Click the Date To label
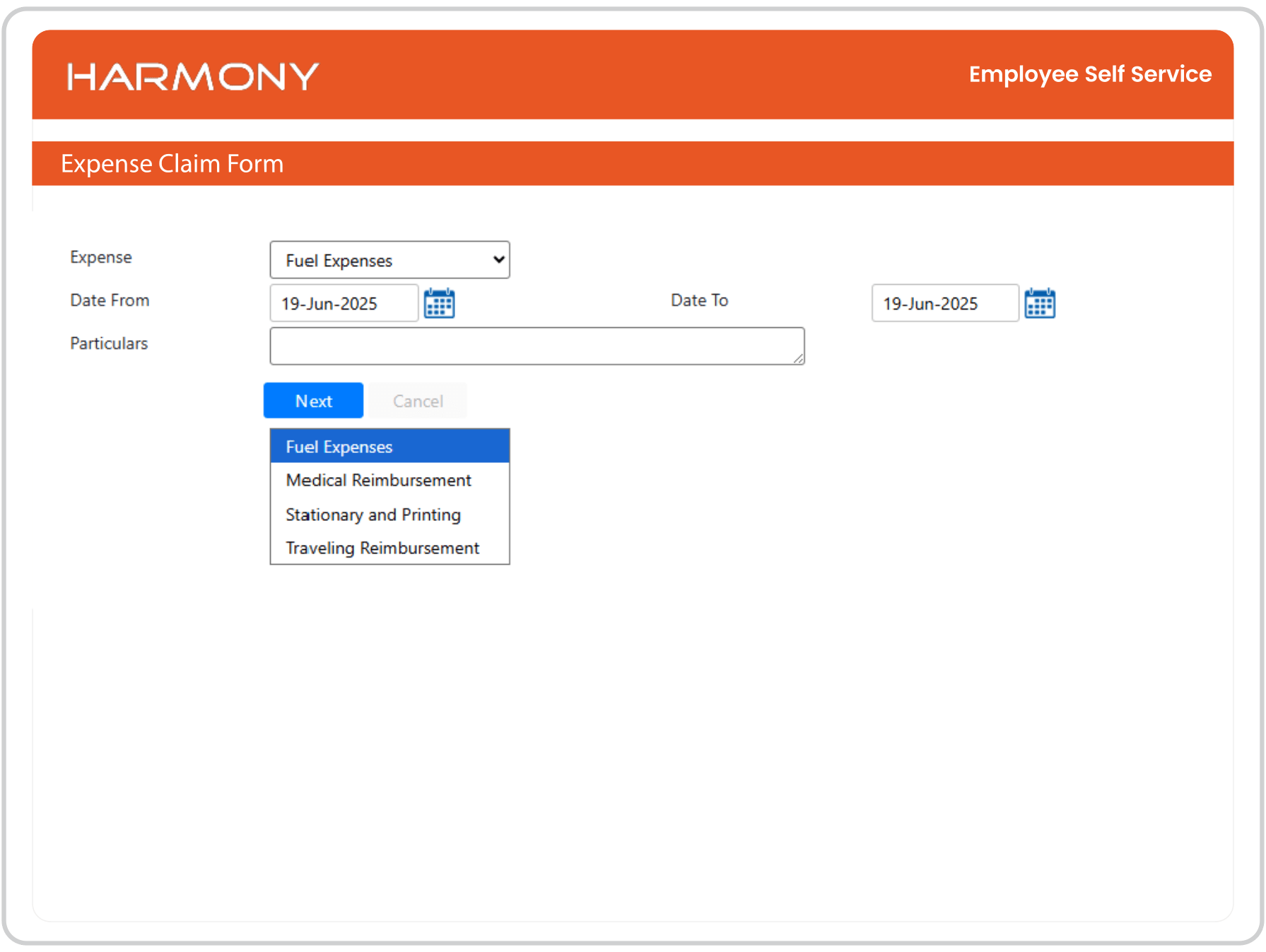 (x=699, y=300)
